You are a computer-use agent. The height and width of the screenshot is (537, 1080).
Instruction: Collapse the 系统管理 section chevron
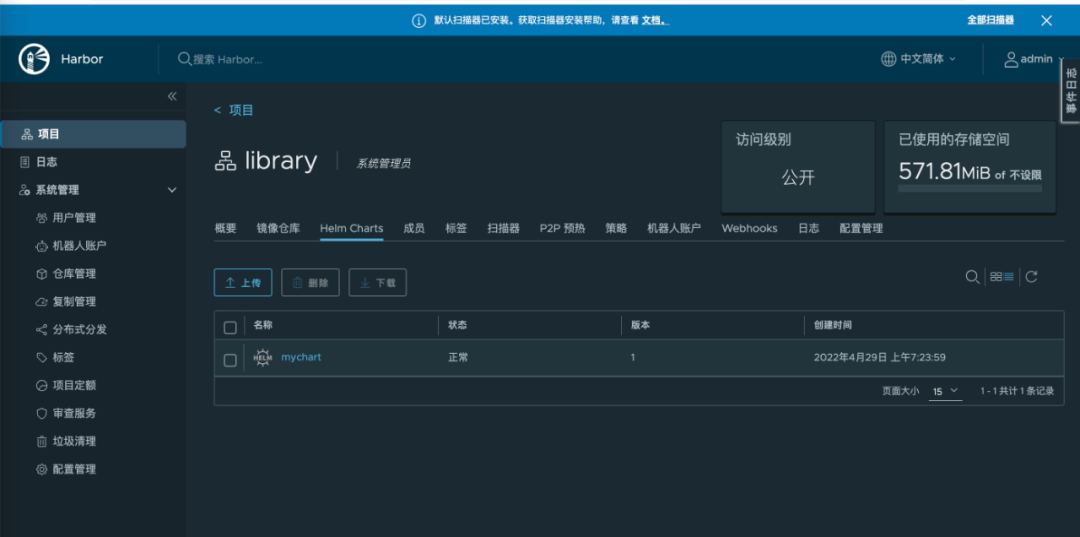coord(172,190)
